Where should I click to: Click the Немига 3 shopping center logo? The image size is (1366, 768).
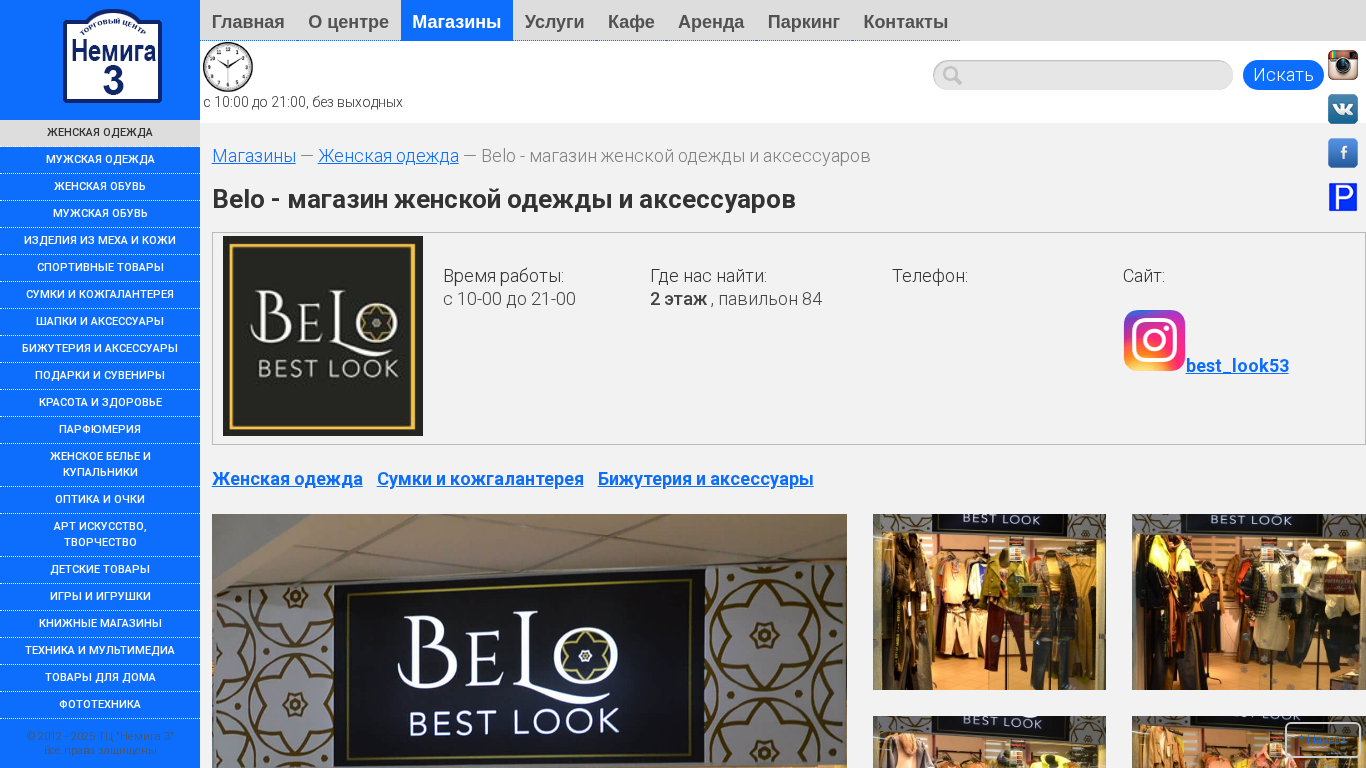tap(112, 57)
